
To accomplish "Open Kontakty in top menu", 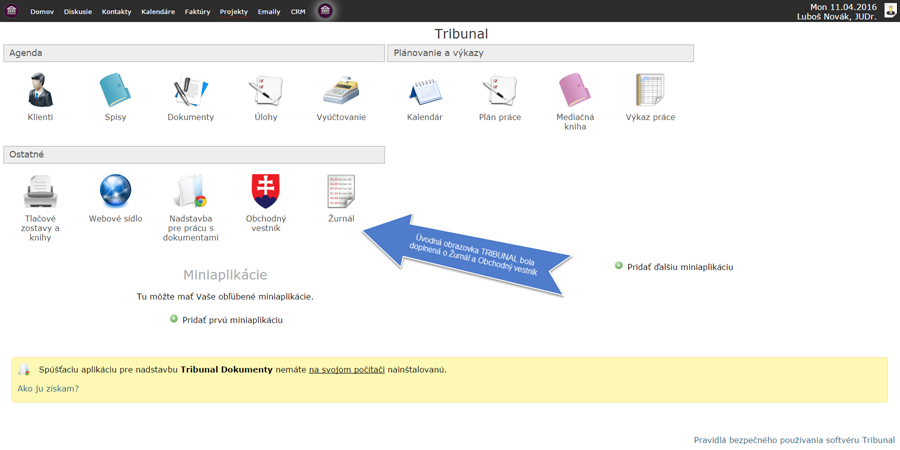I will (x=117, y=11).
